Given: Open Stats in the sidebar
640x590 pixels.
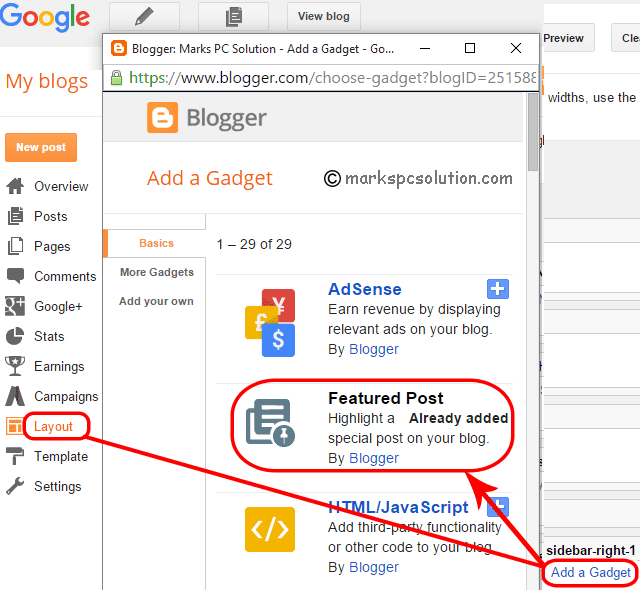Looking at the screenshot, I should [x=49, y=336].
